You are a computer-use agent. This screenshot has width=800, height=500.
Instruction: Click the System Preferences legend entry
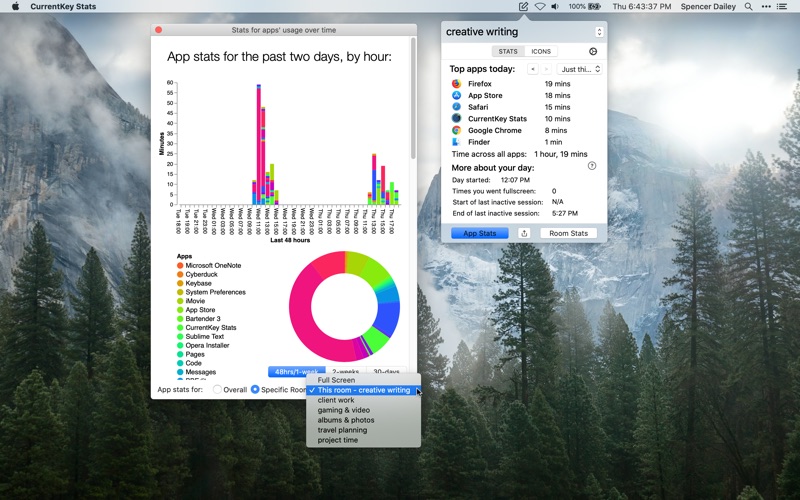point(211,292)
